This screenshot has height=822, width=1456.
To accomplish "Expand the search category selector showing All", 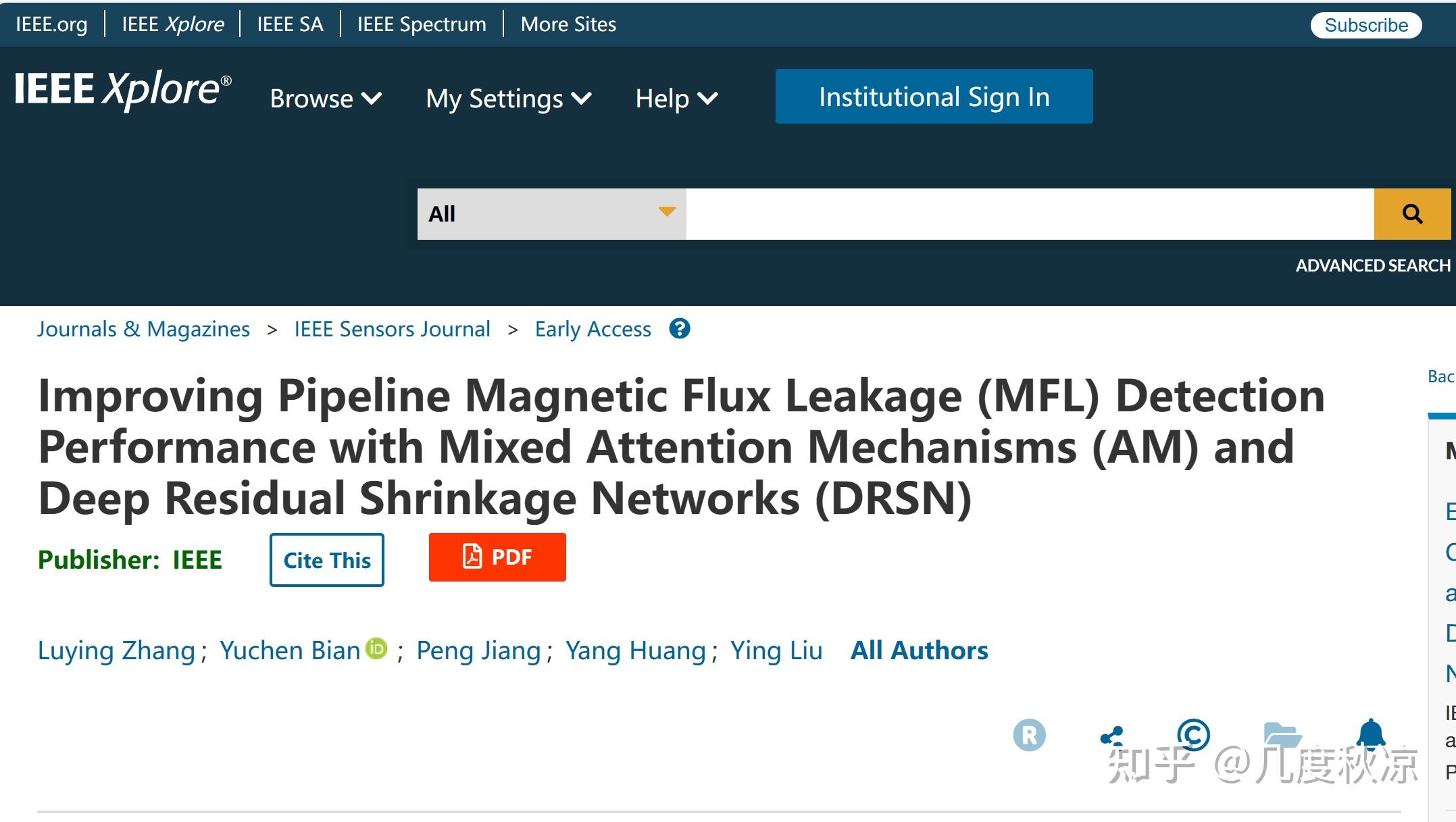I will tap(549, 213).
